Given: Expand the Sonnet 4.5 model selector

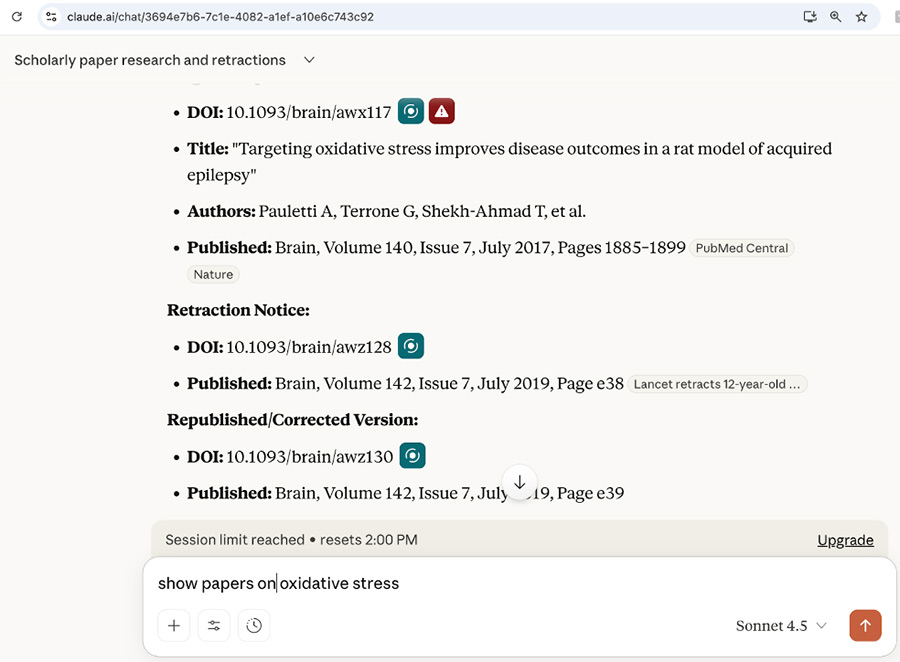Looking at the screenshot, I should click(x=781, y=626).
